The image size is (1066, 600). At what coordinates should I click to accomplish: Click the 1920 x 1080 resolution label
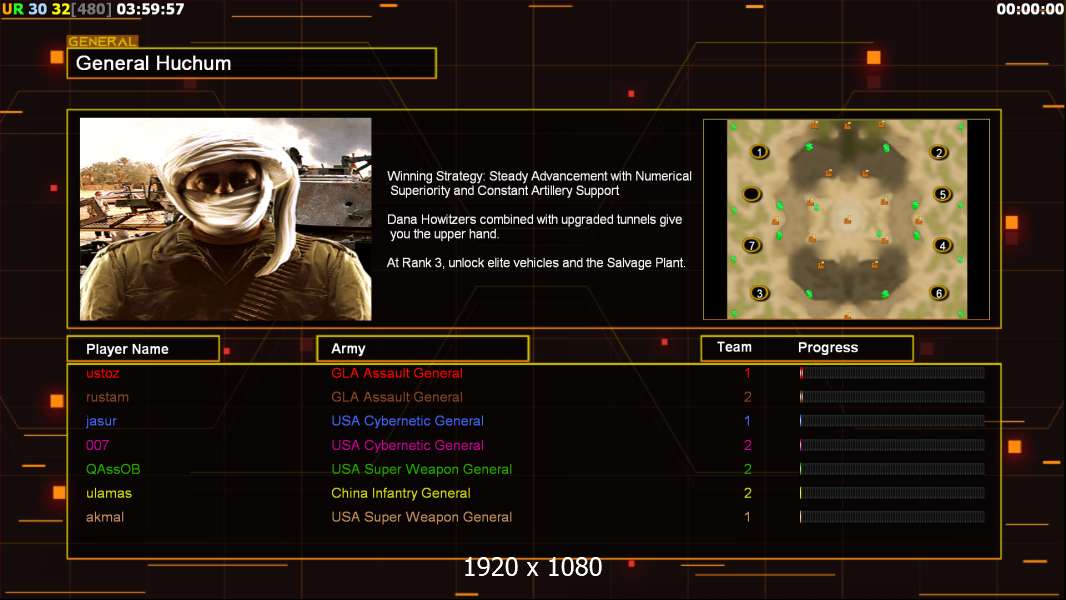[x=533, y=567]
